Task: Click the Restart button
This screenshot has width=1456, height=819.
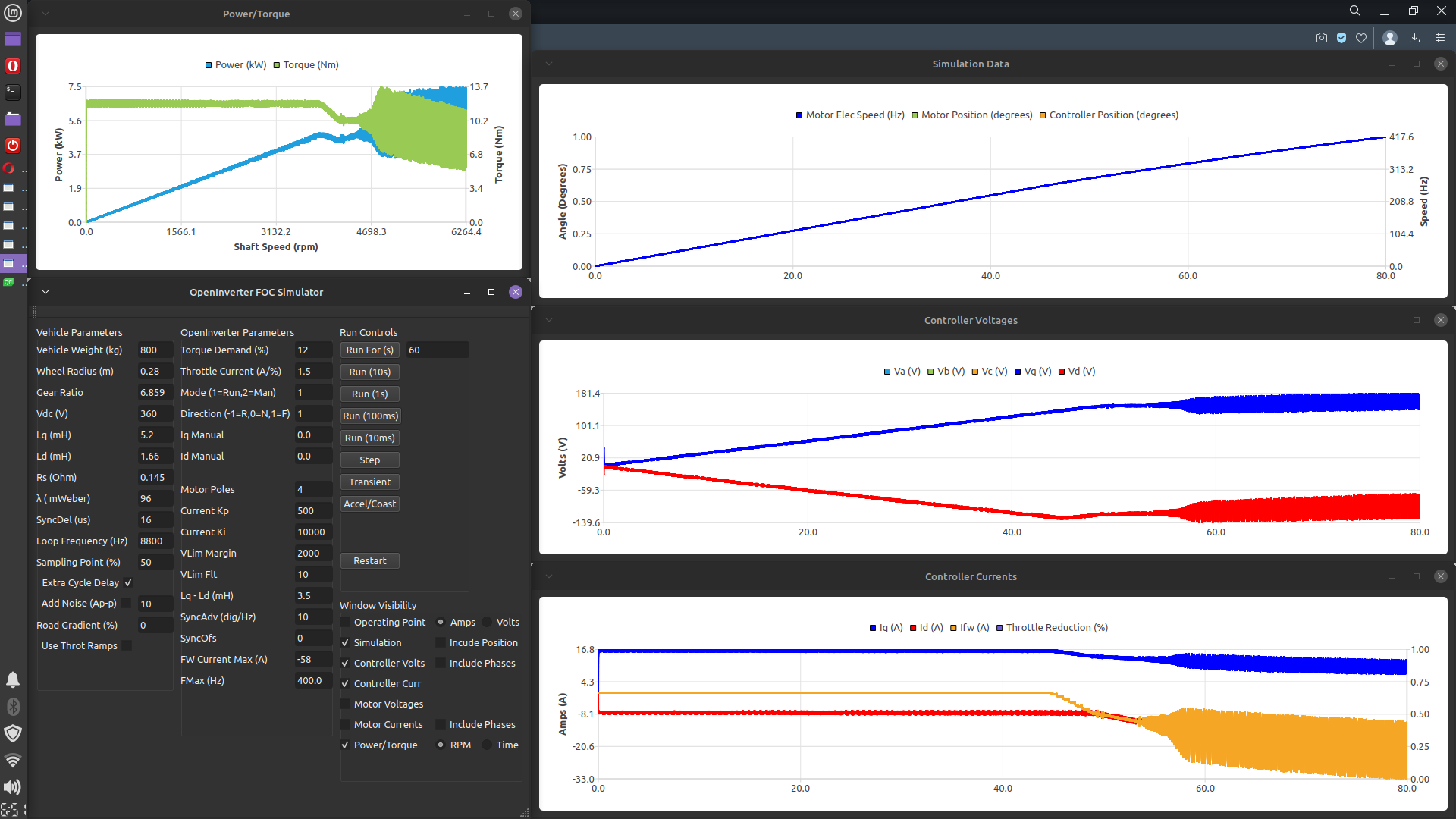Action: point(369,560)
